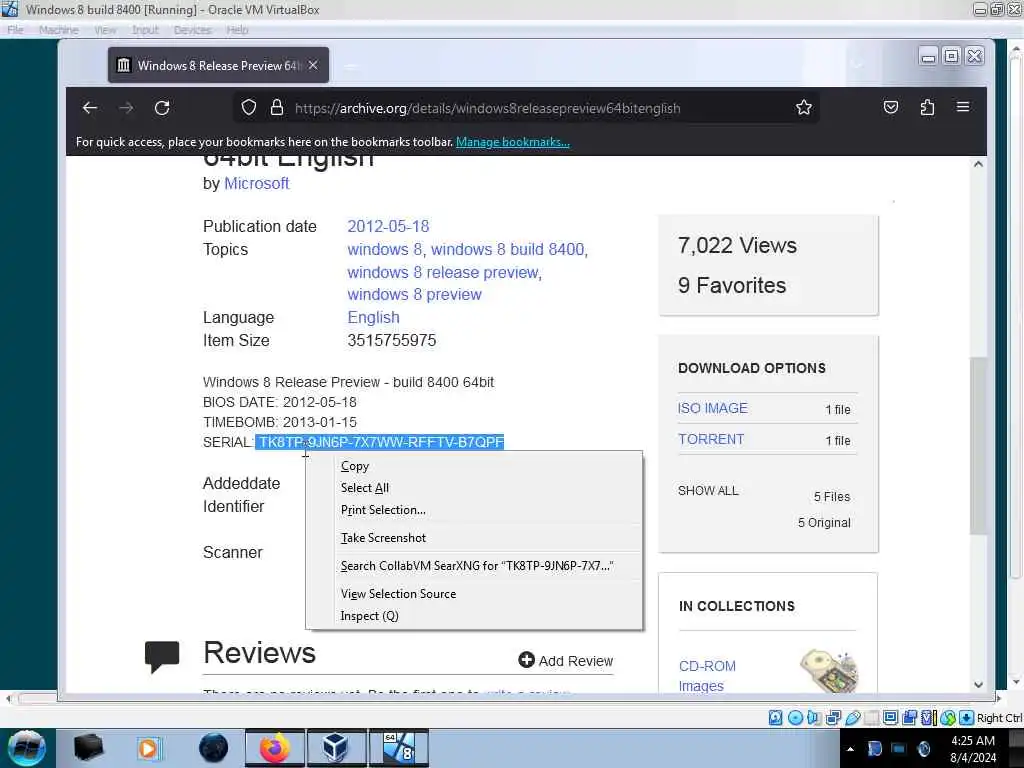1024x768 pixels.
Task: Choose View Selection Source in context menu
Action: 474,594
